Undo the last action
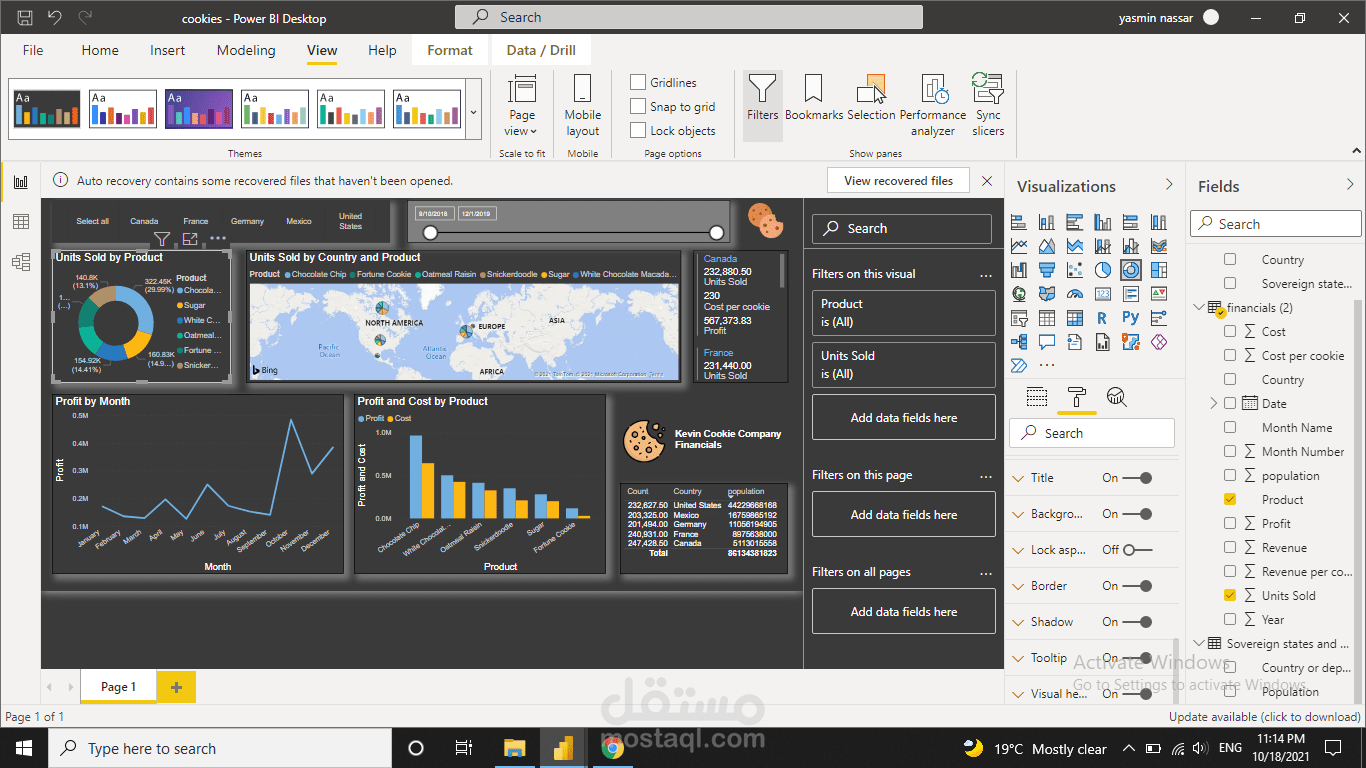1366x768 pixels. 55,18
